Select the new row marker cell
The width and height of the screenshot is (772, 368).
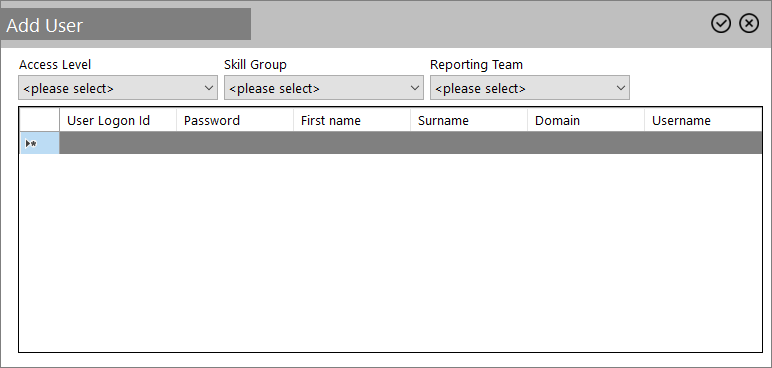39,143
